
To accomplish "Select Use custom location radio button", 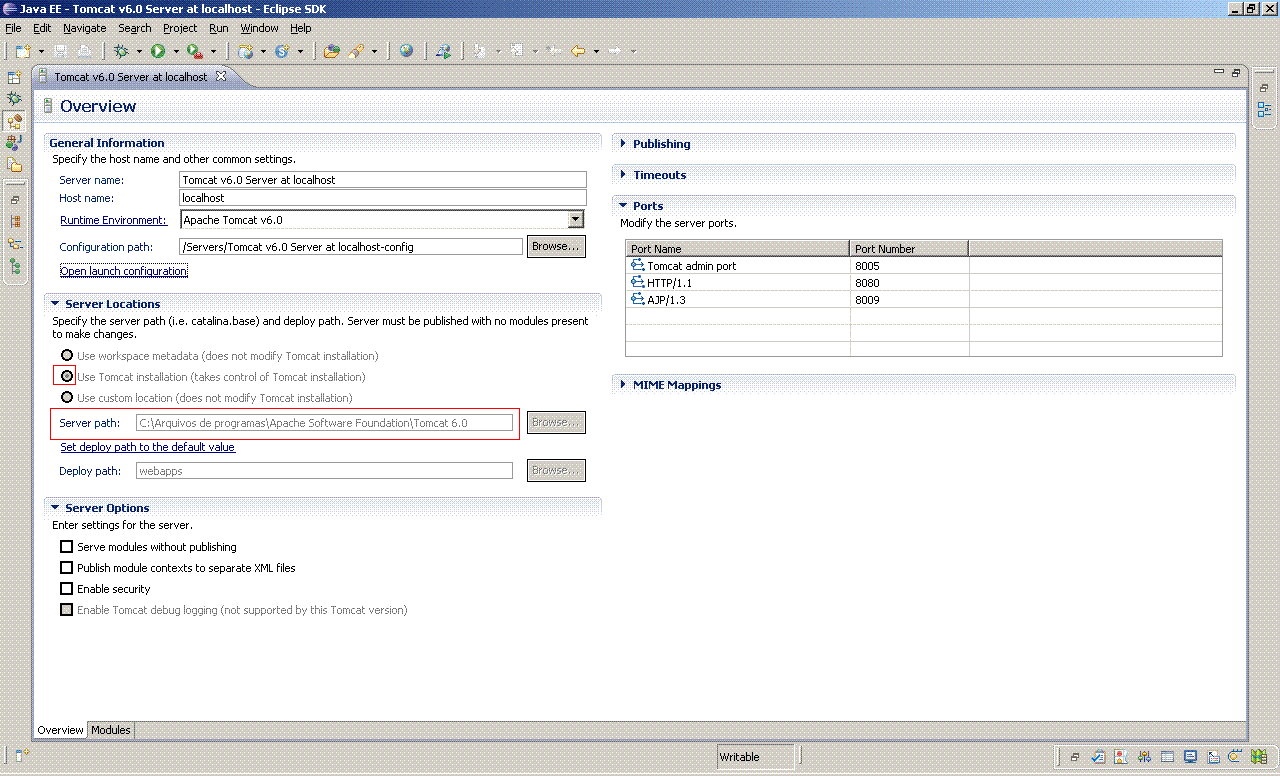I will [67, 398].
